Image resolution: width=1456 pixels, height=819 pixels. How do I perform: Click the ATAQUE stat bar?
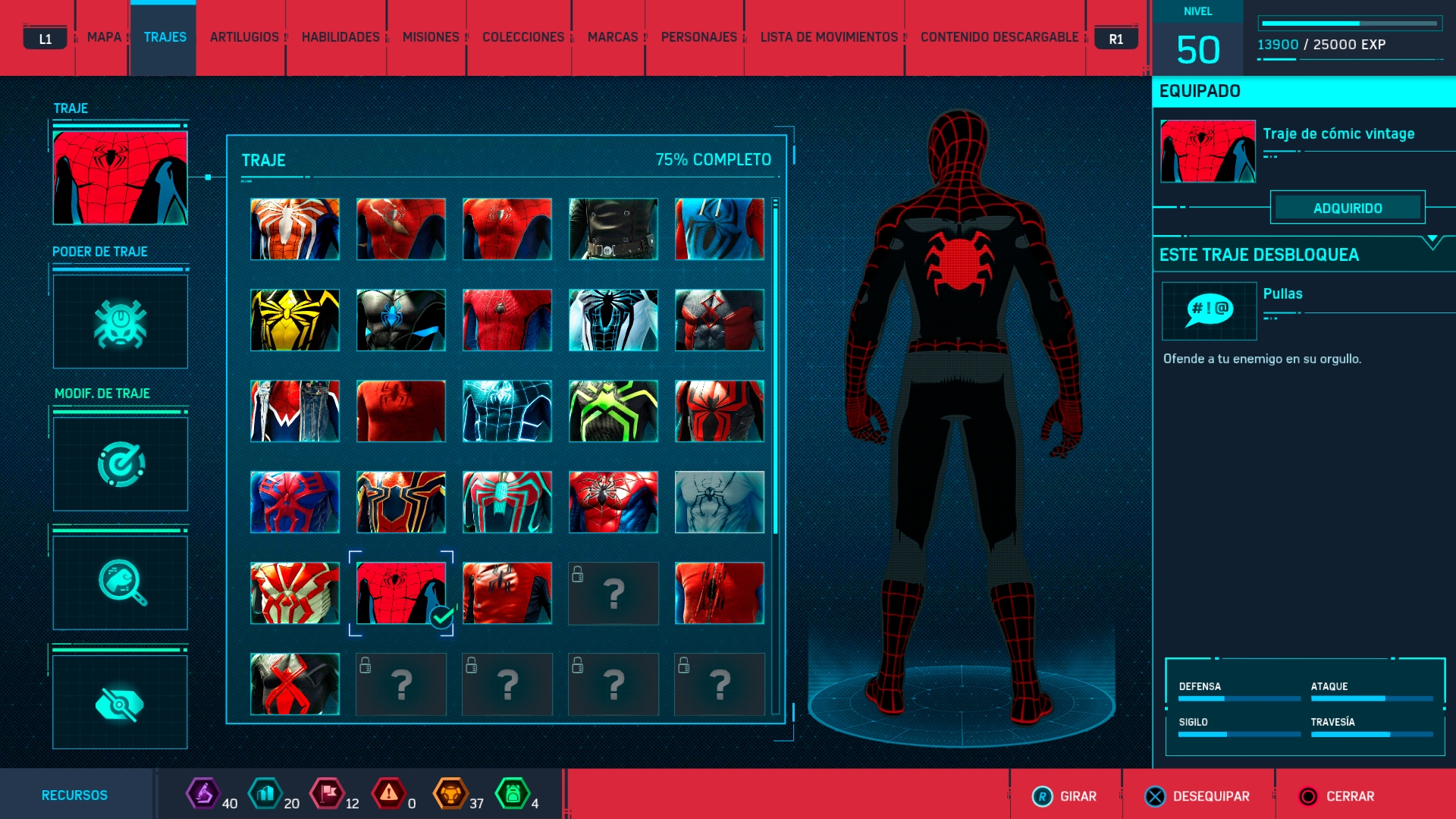tap(1372, 698)
